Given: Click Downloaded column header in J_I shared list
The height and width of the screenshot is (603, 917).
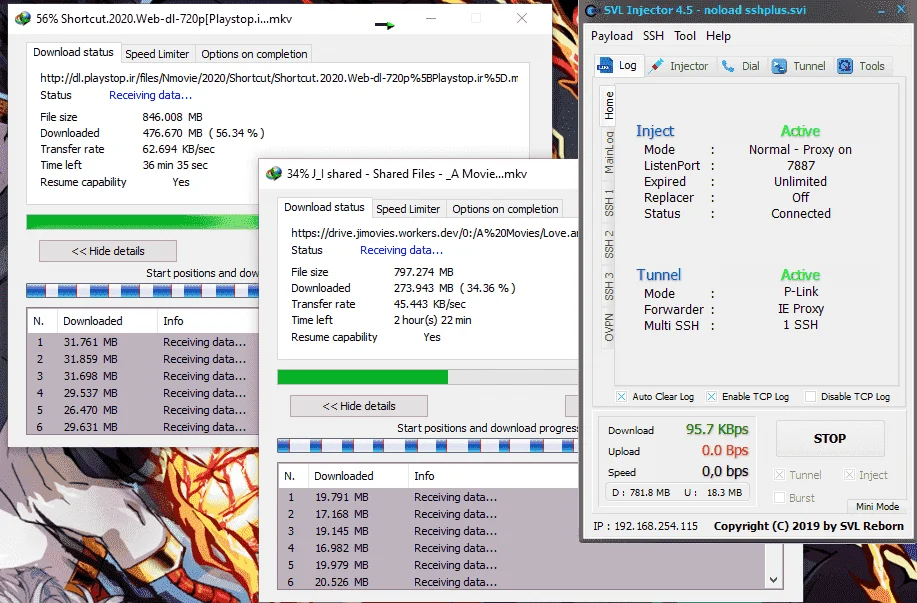Looking at the screenshot, I should pos(358,476).
